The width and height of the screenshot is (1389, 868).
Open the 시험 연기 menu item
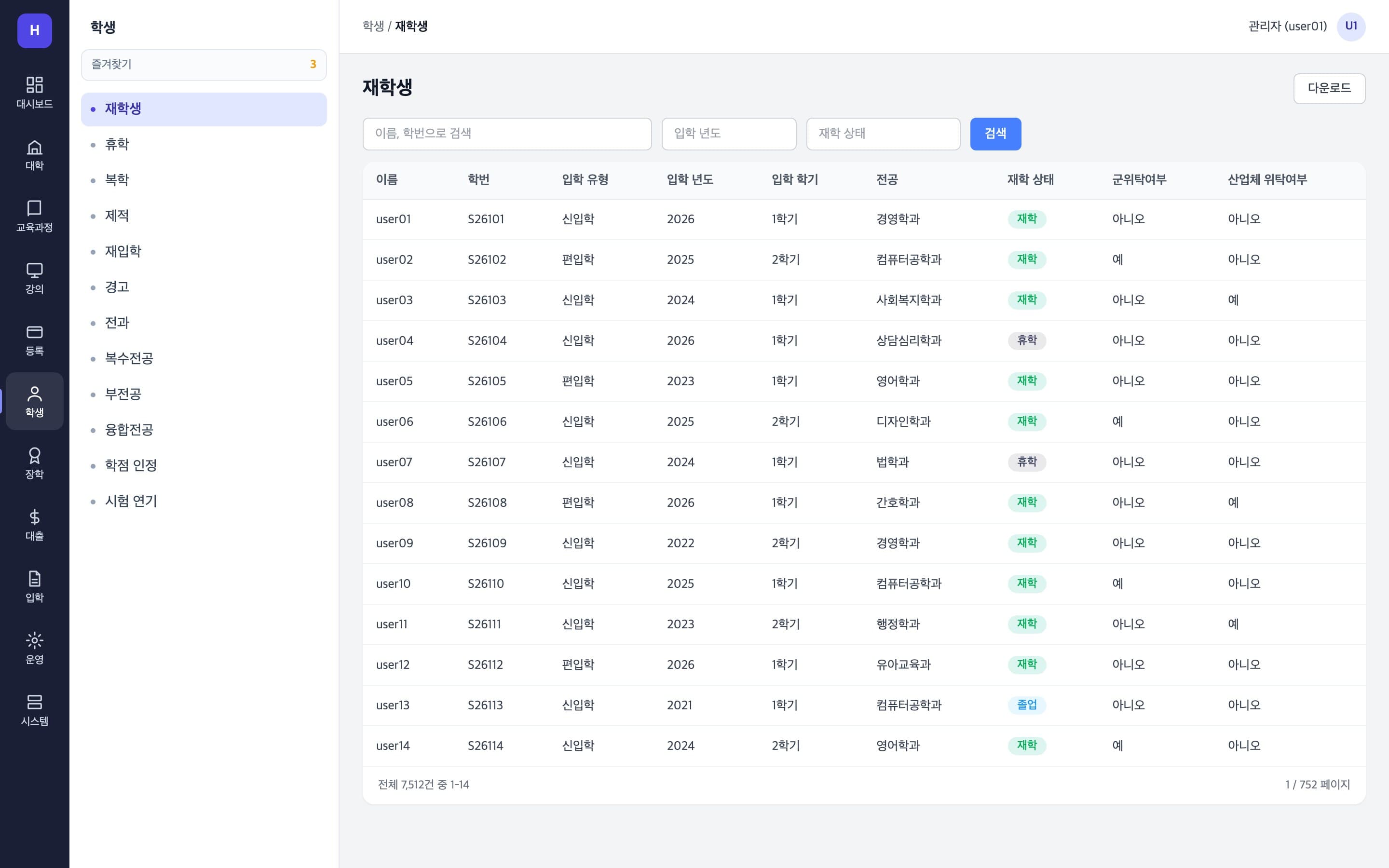click(x=204, y=502)
